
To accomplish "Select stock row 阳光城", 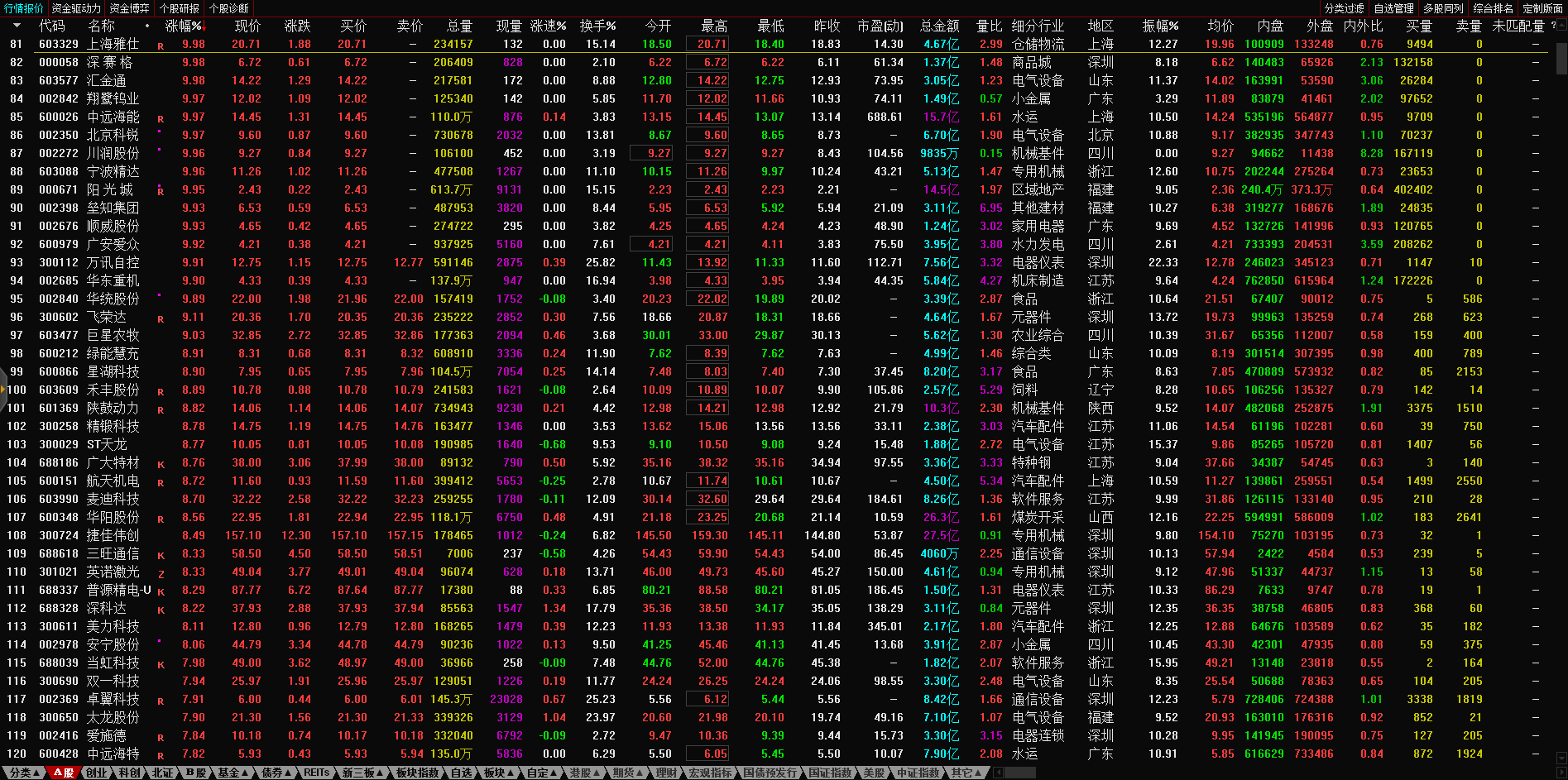I will click(x=110, y=189).
